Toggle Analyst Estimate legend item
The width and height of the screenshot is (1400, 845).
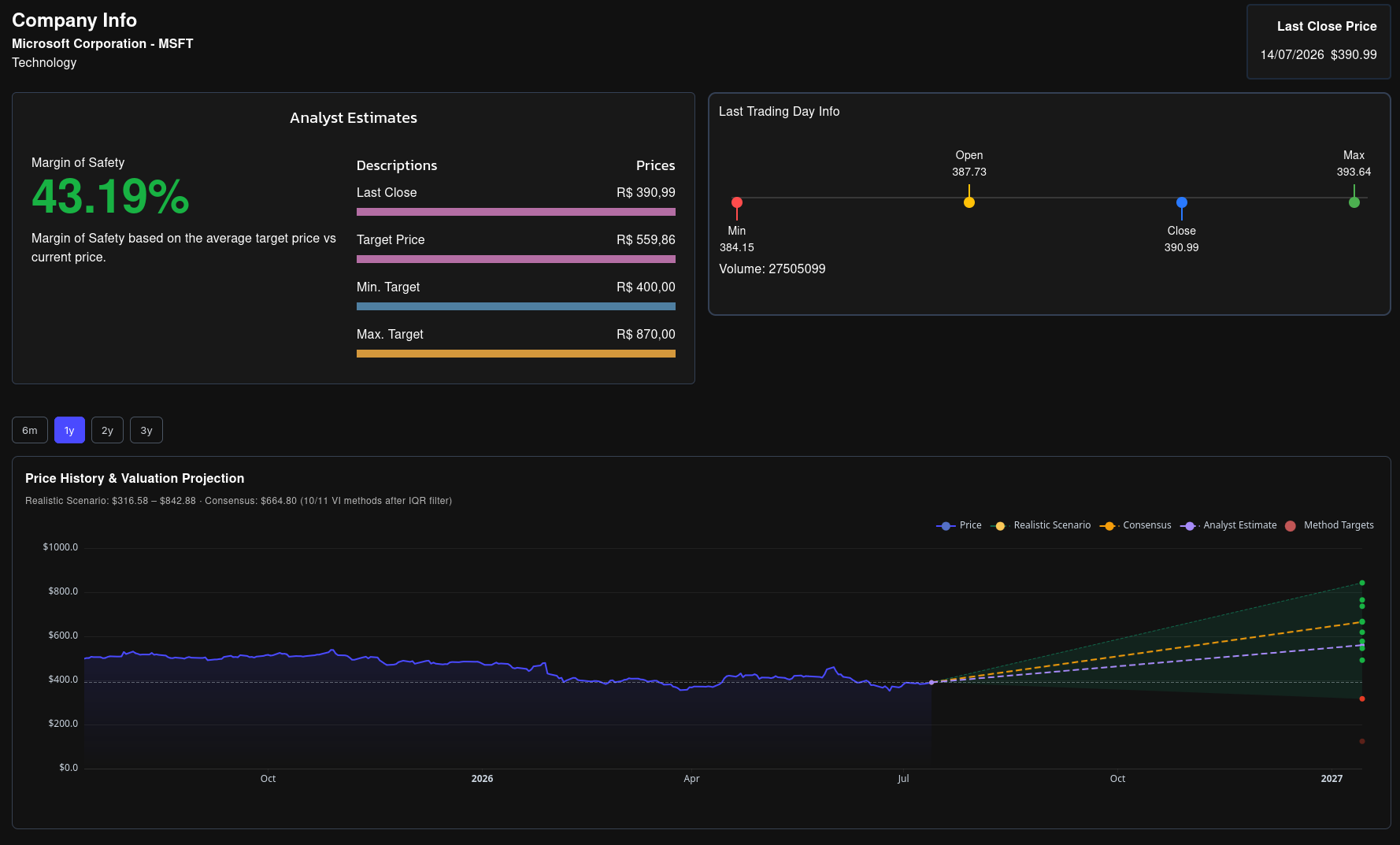point(1228,525)
